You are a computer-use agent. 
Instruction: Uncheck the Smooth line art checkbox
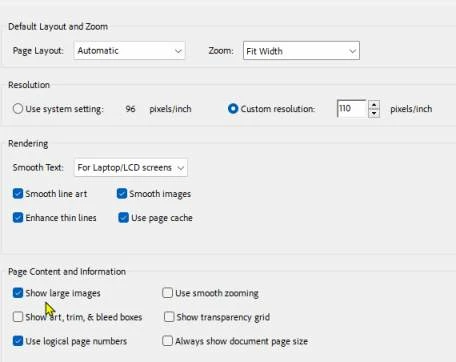(x=18, y=194)
